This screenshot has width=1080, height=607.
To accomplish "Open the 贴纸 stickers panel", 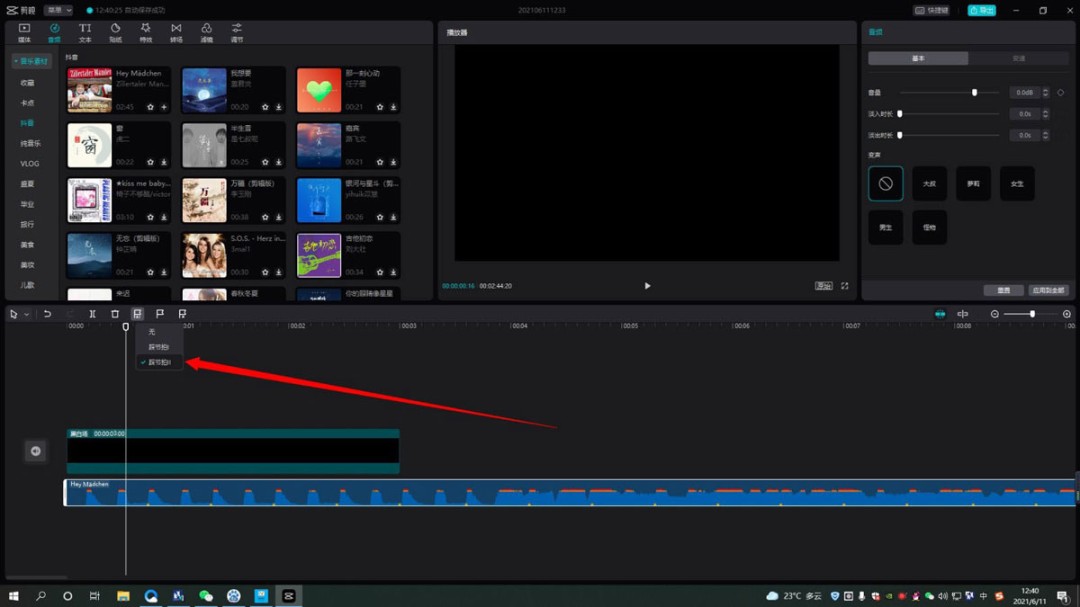I will (x=115, y=32).
